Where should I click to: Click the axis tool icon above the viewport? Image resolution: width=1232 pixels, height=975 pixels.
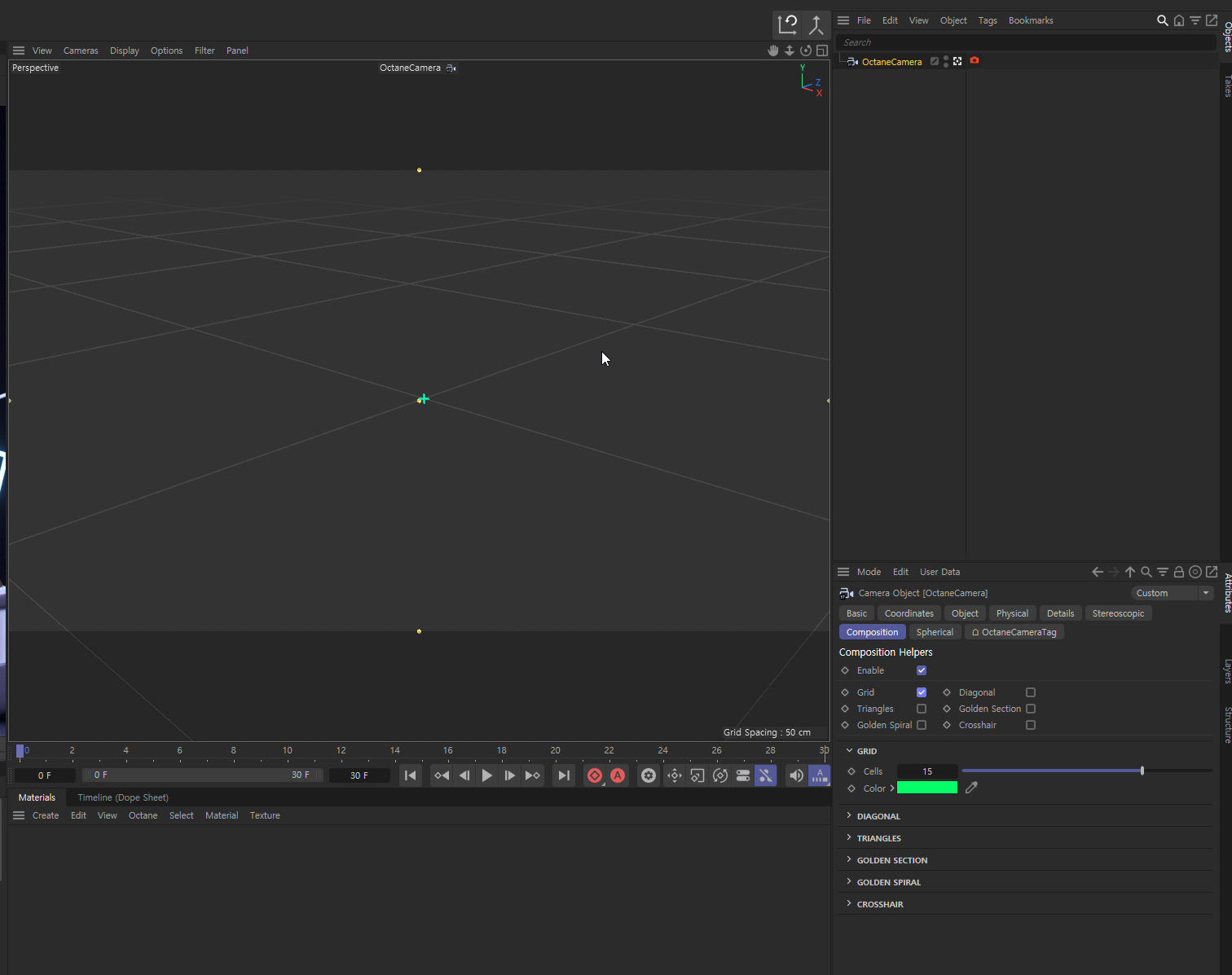816,25
